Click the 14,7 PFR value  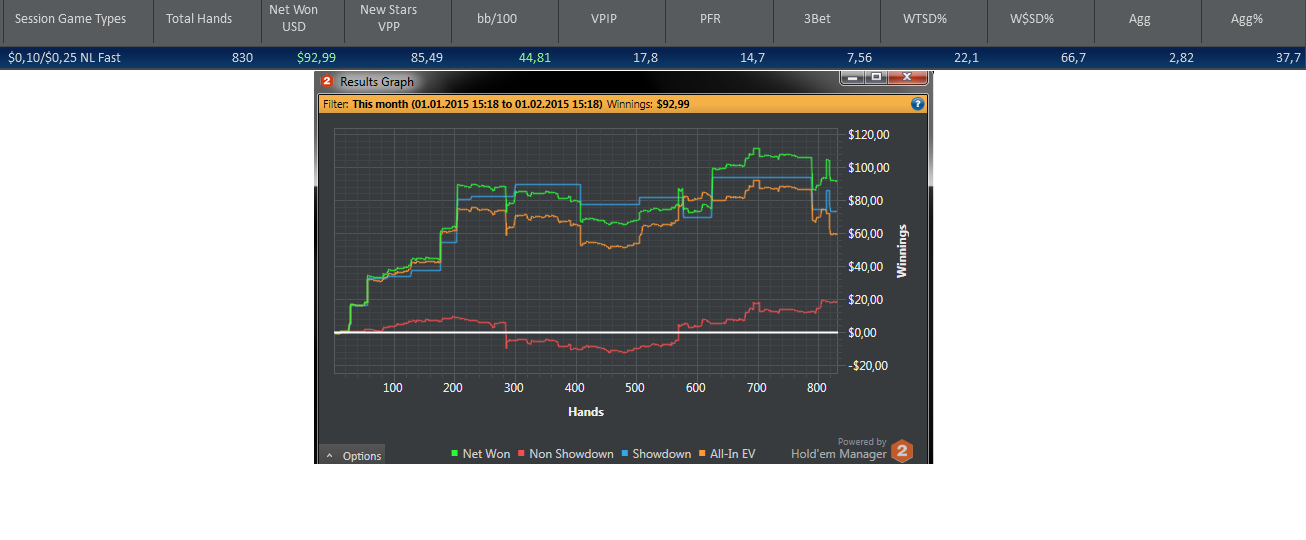tap(753, 58)
